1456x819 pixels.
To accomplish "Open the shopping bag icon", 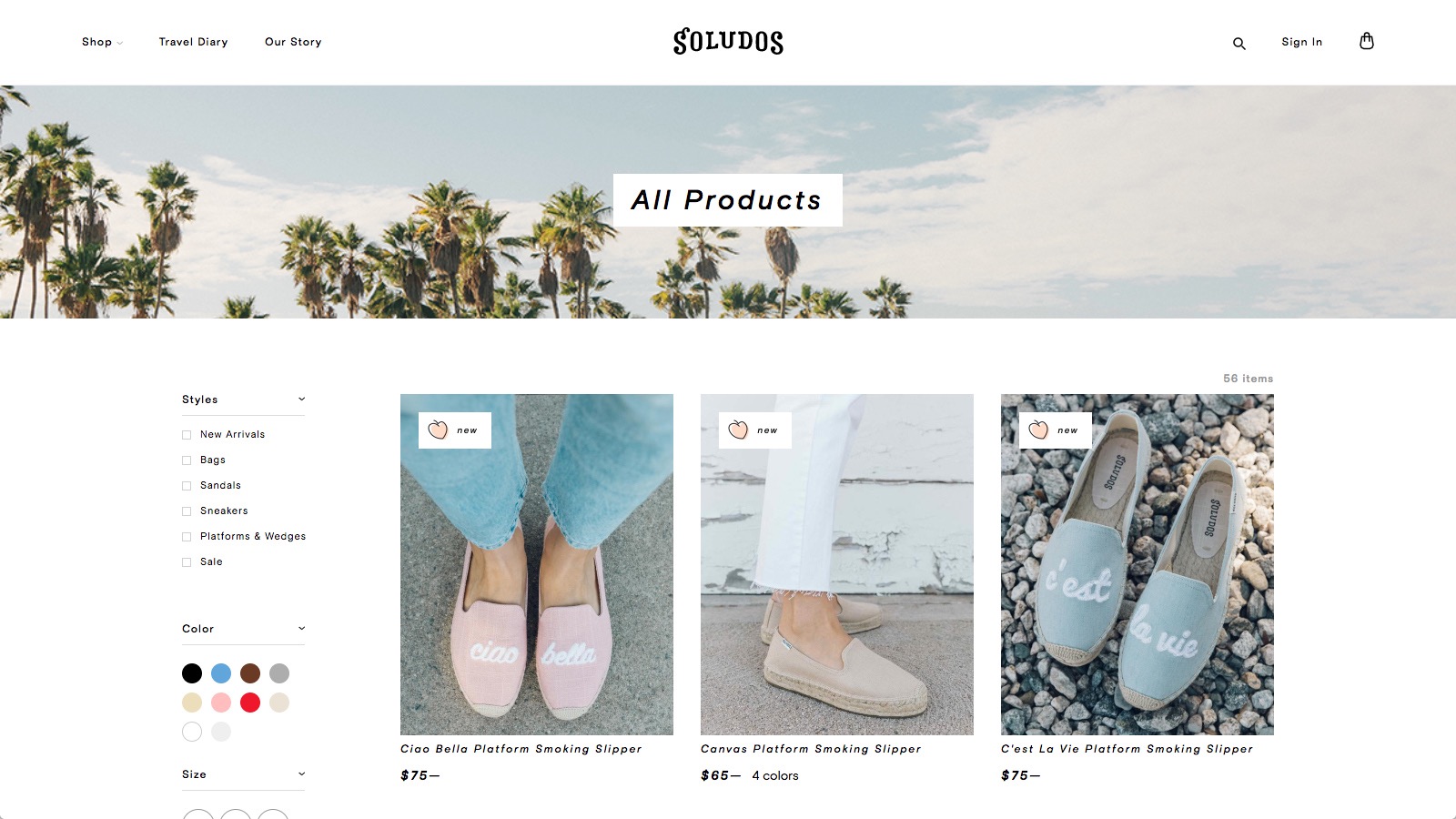I will (x=1366, y=41).
